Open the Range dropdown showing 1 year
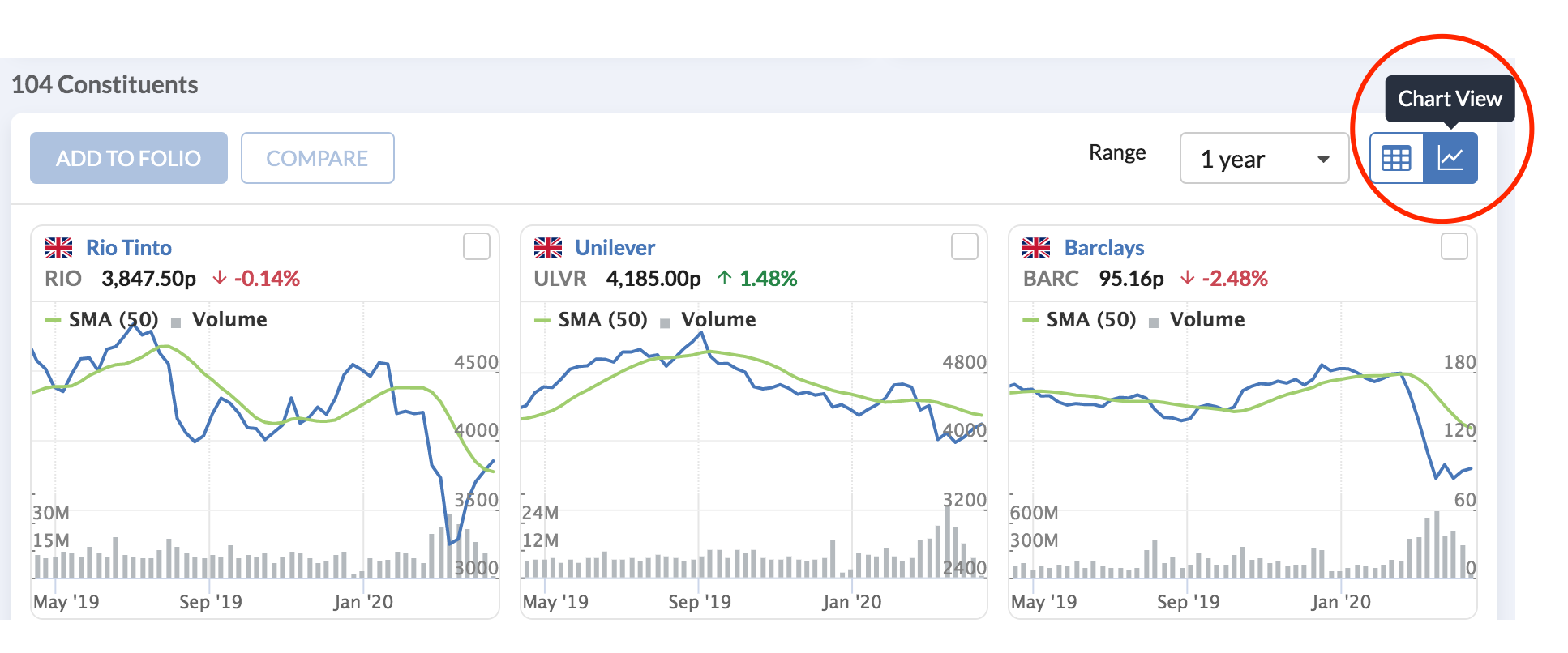Viewport: 1568px width, 653px height. pos(1264,158)
